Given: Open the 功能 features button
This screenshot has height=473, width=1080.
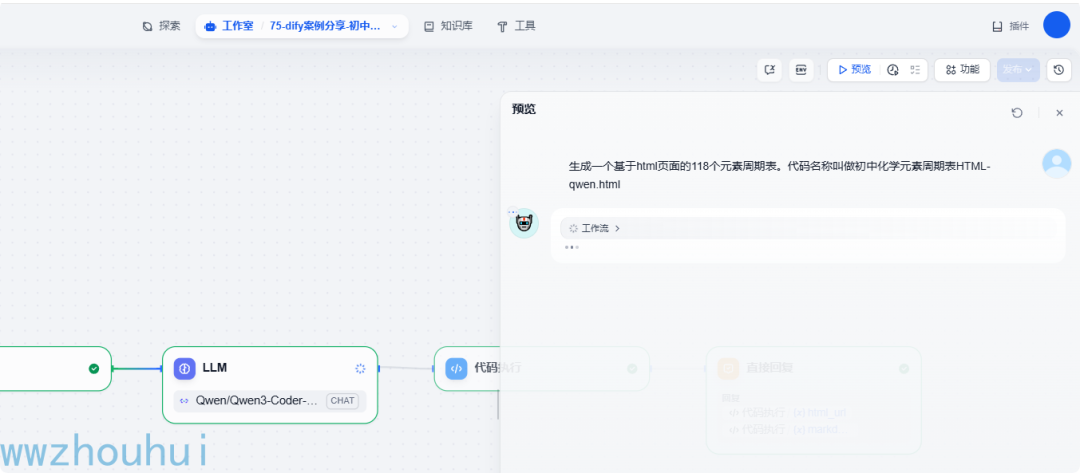Looking at the screenshot, I should click(x=962, y=70).
